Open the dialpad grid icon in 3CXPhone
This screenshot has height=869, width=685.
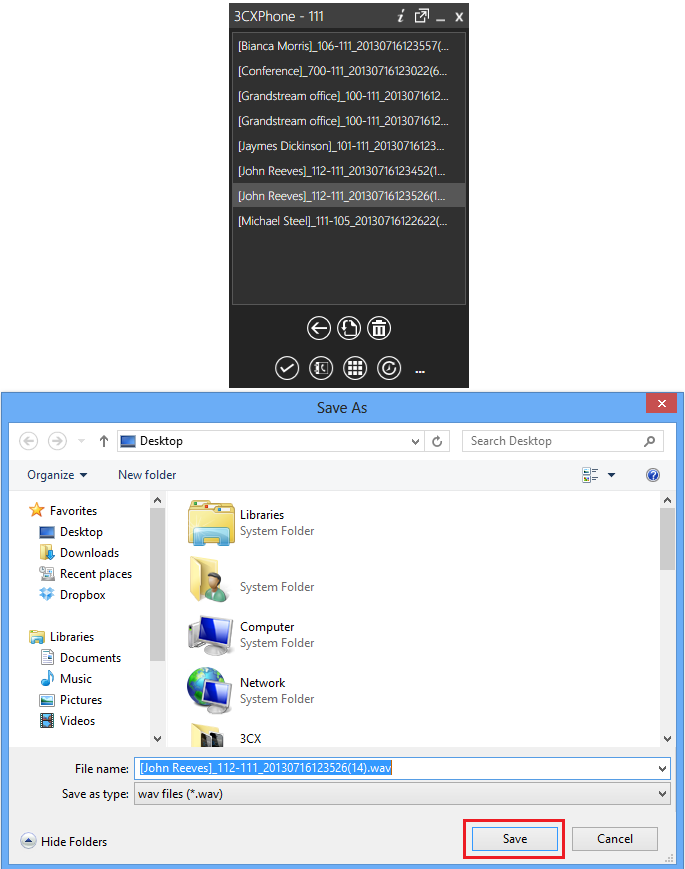coord(355,369)
